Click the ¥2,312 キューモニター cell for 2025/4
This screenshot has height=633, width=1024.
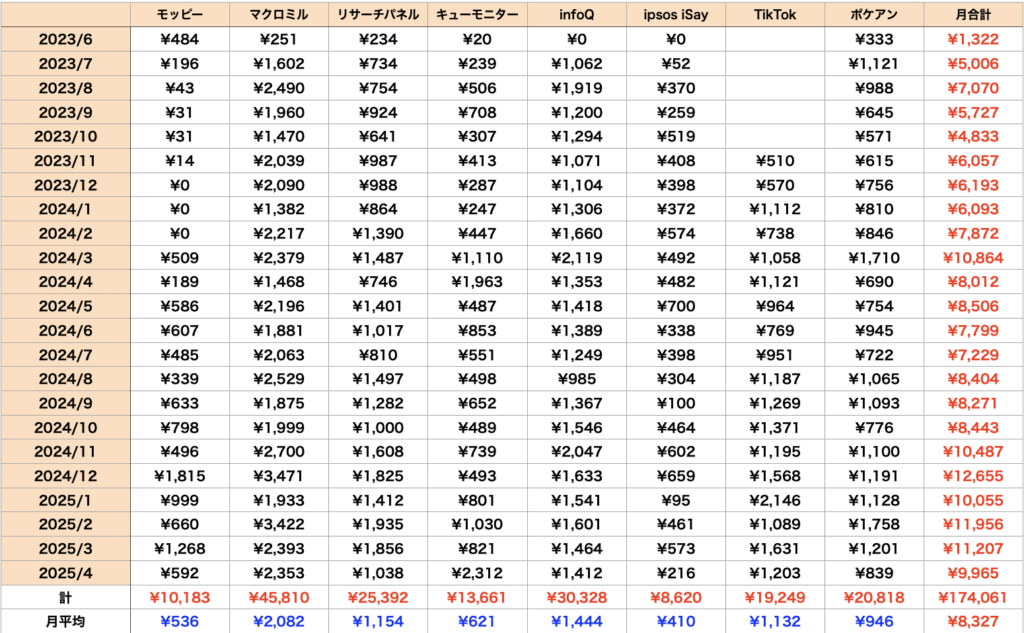point(477,574)
